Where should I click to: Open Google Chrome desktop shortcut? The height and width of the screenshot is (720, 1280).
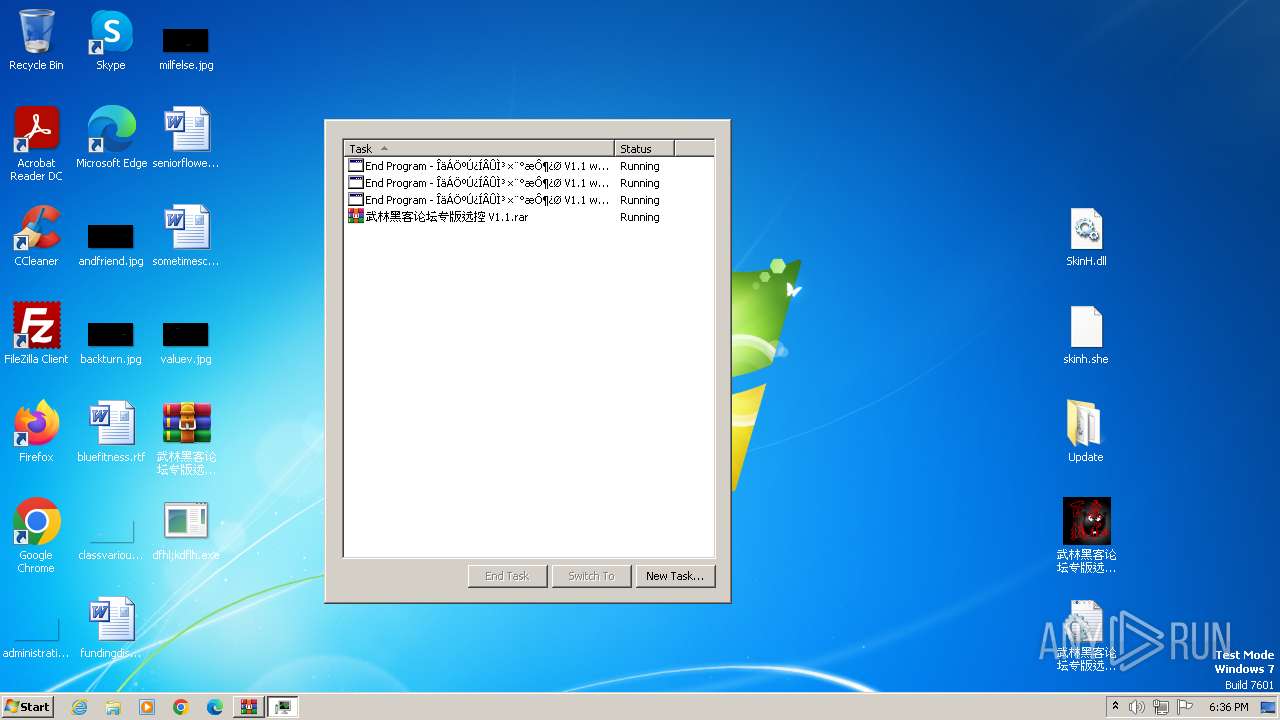[36, 535]
